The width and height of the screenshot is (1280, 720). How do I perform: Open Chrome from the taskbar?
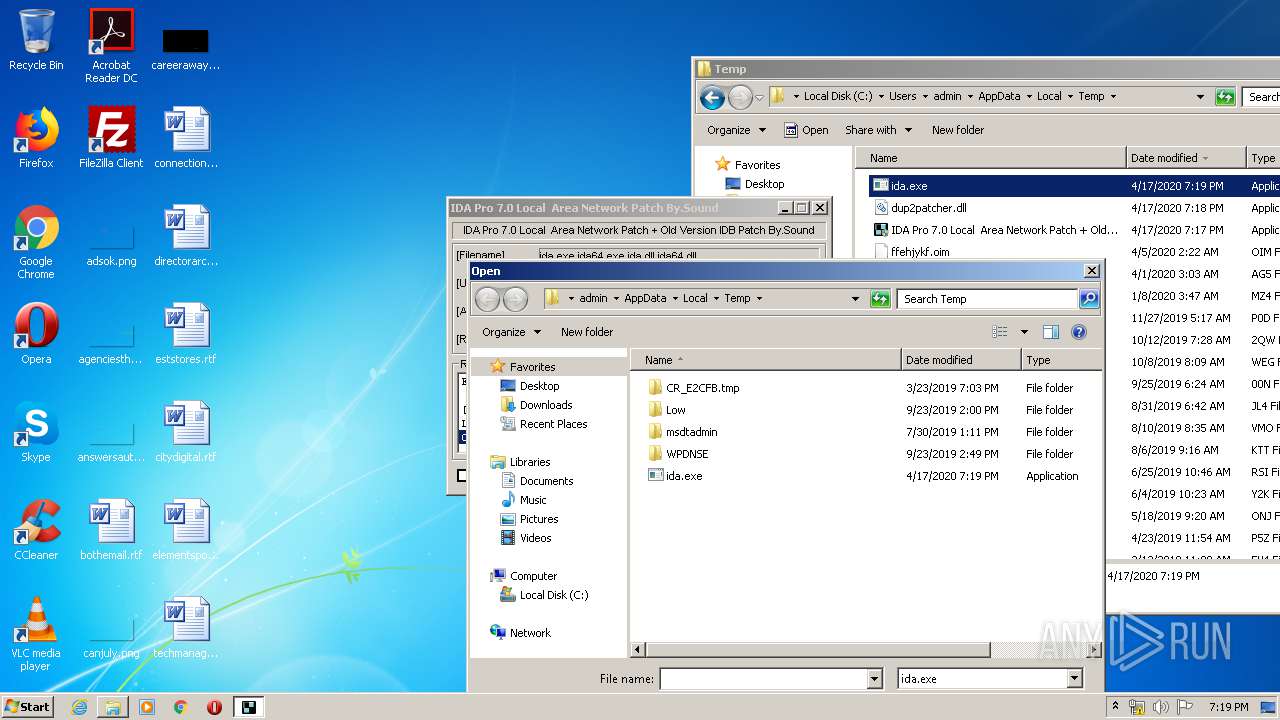pyautogui.click(x=181, y=707)
